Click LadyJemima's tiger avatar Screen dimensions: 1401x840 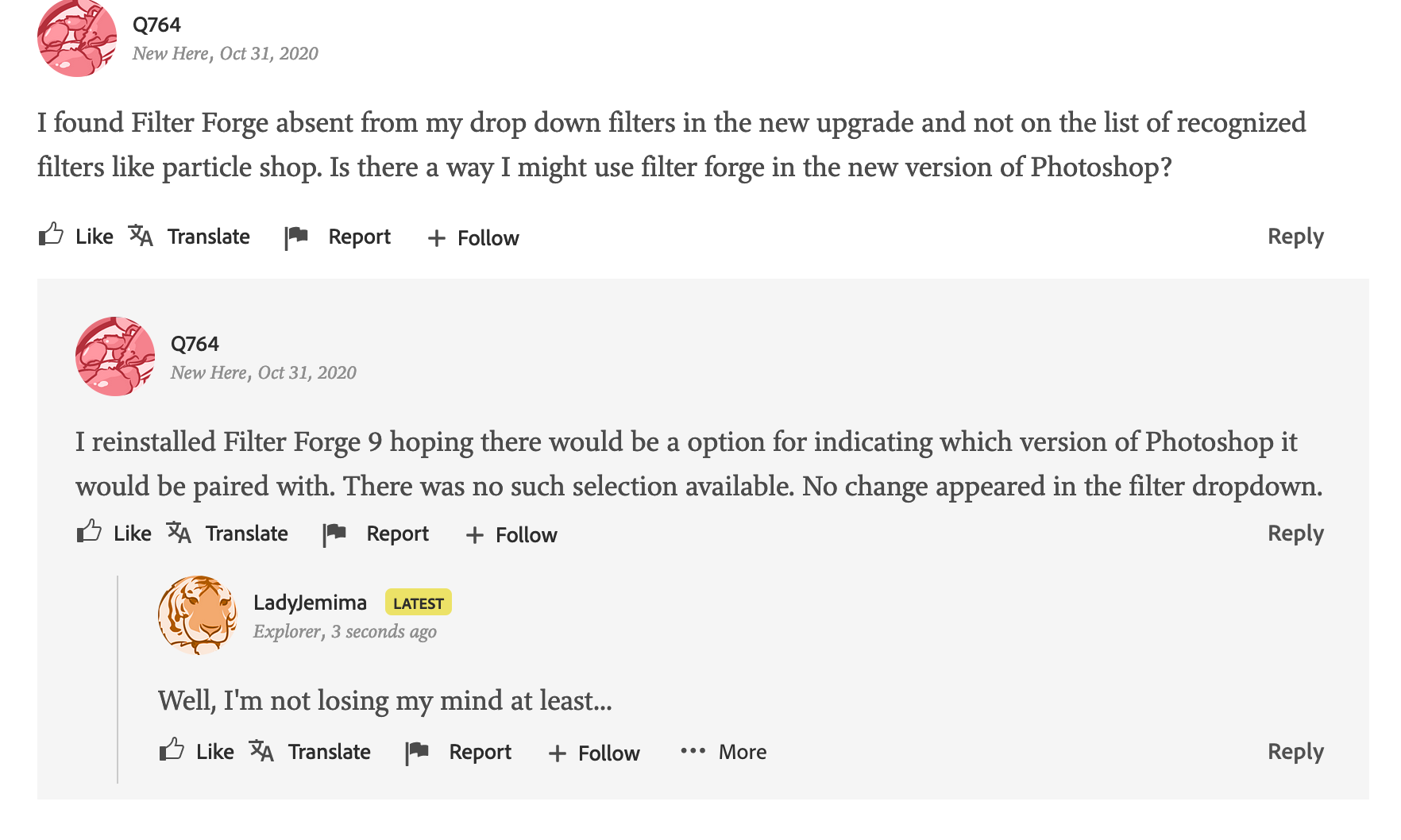[198, 615]
